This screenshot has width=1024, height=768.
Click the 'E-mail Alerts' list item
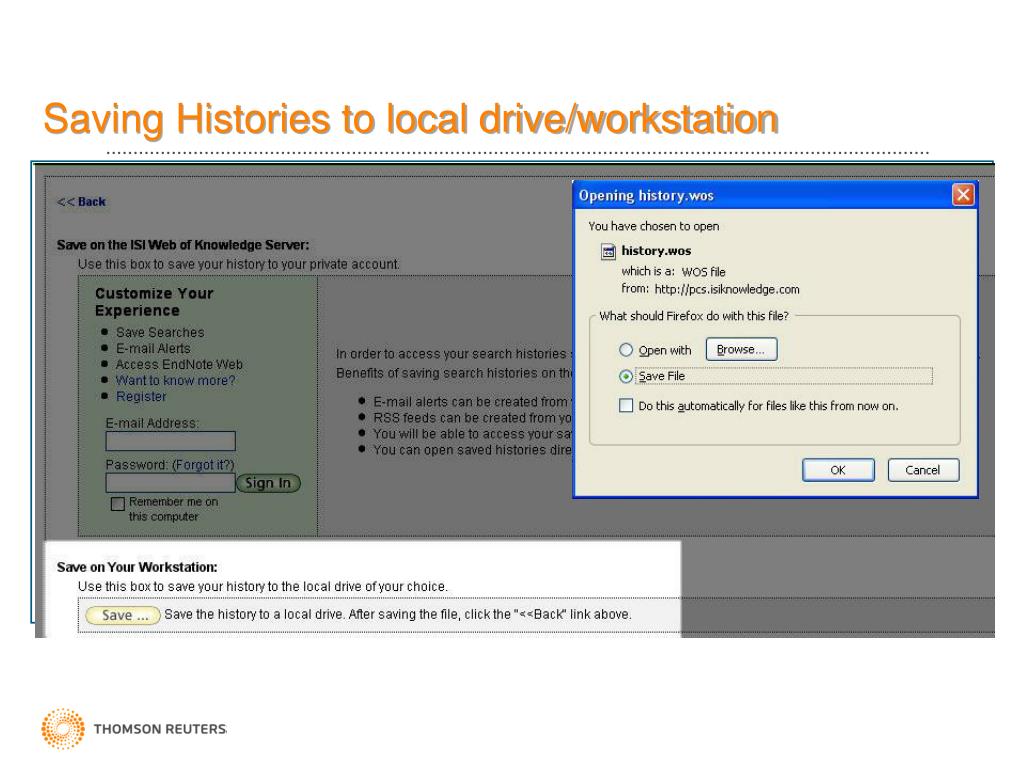pyautogui.click(x=153, y=349)
